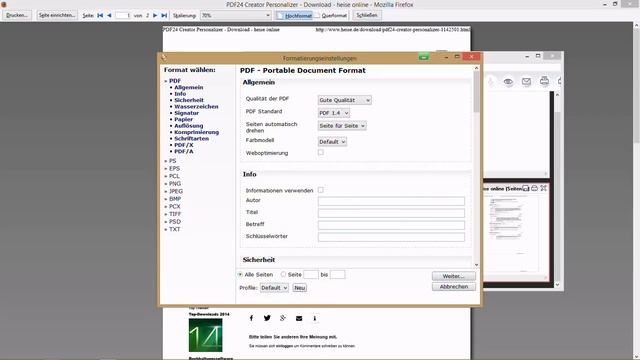Open Farbmodell dropdown

tap(332, 142)
